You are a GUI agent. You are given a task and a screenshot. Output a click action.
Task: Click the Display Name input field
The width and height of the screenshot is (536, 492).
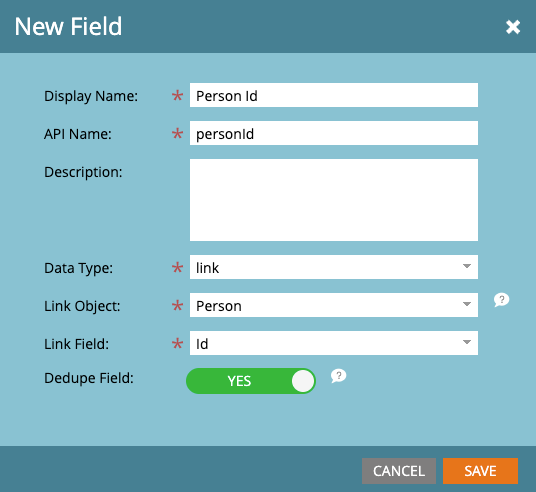pyautogui.click(x=334, y=95)
